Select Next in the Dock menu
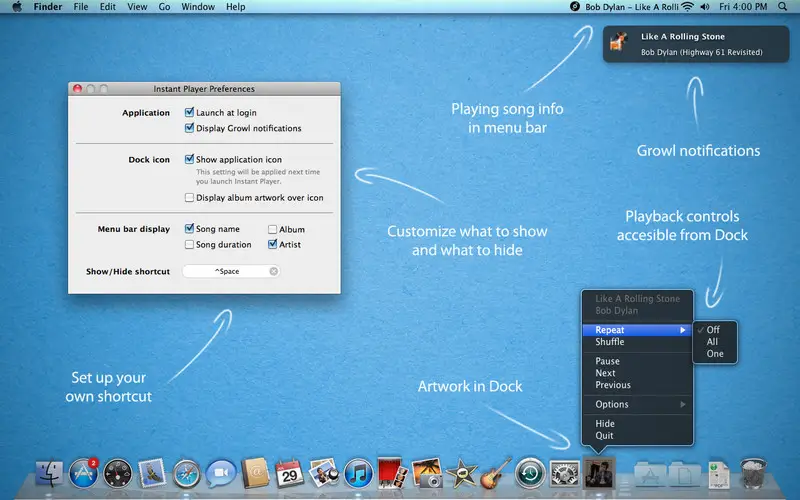 [637, 373]
